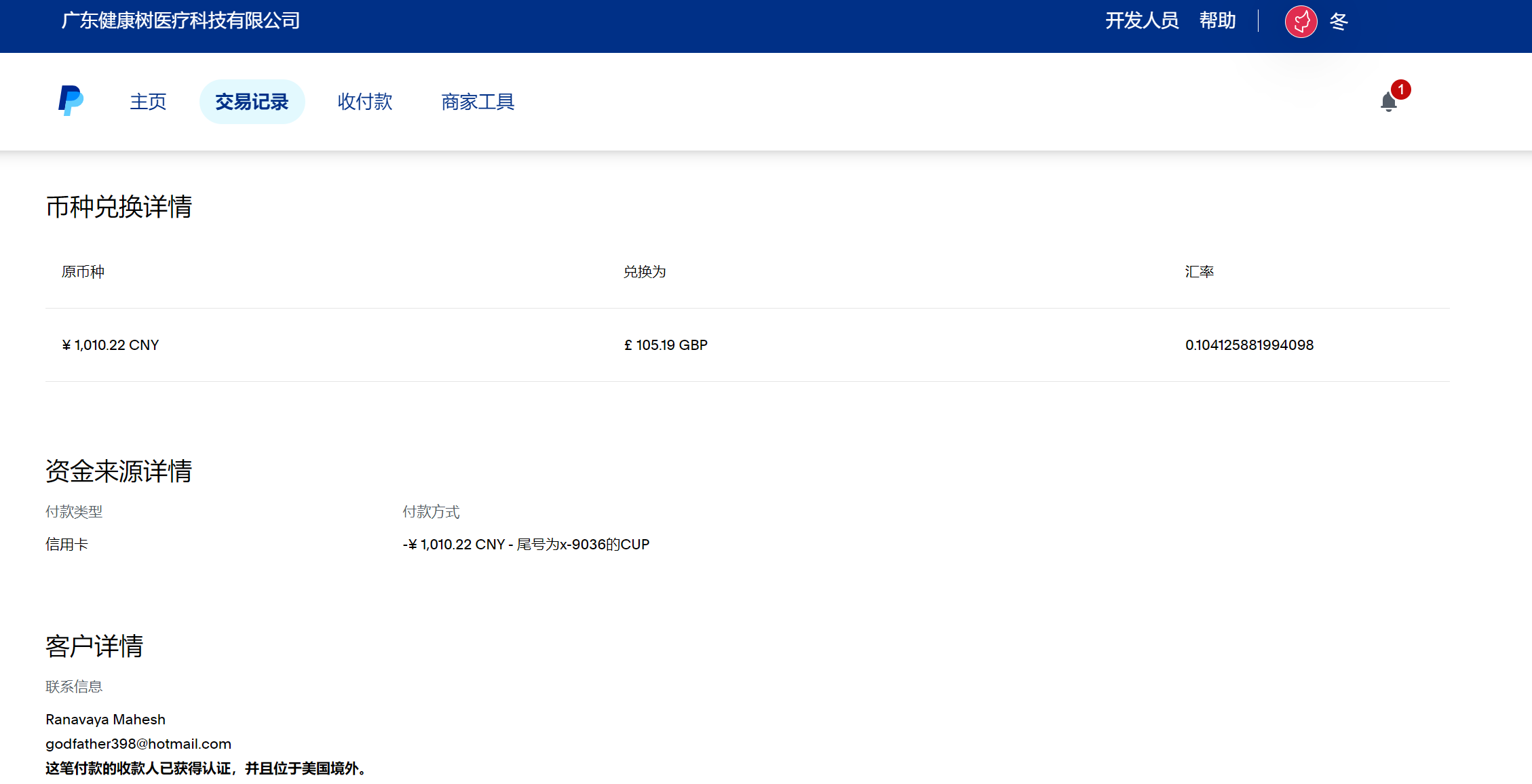Open the 帮助 link
This screenshot has width=1532, height=784.
point(1217,21)
